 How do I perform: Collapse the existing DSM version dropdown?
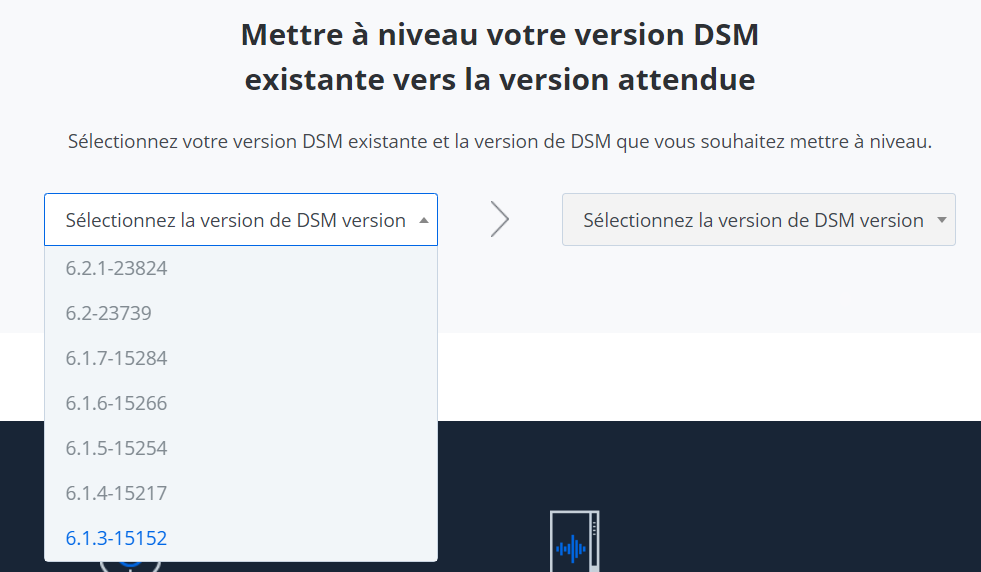[x=241, y=220]
